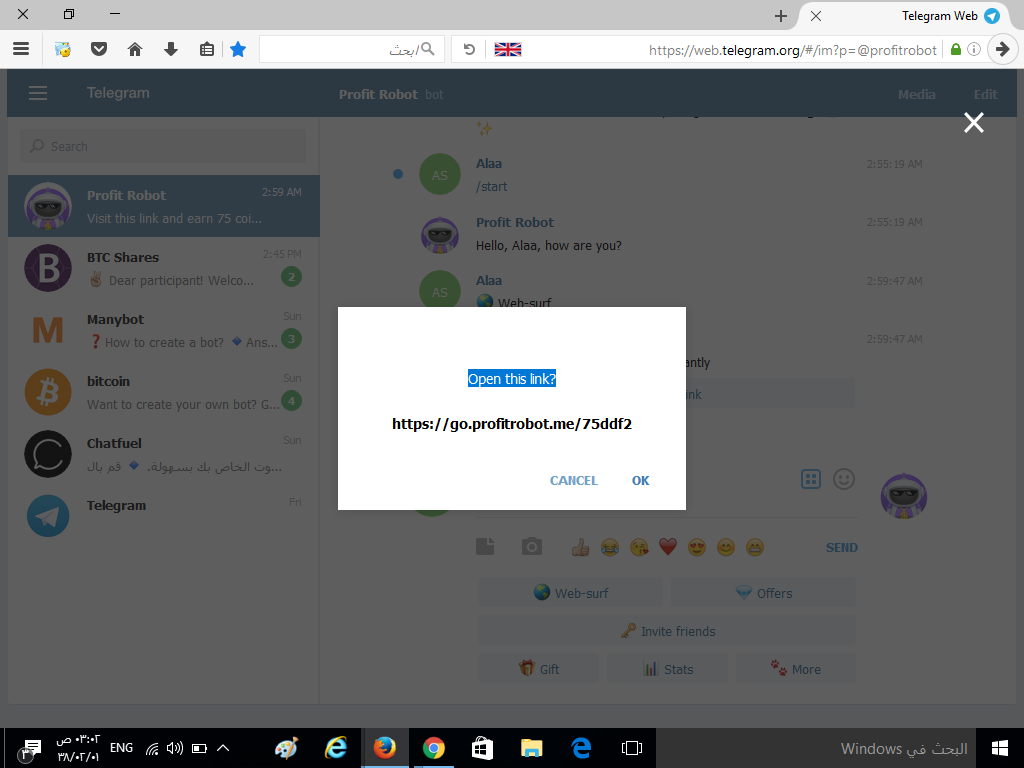Image resolution: width=1024 pixels, height=768 pixels.
Task: Attach a file with the document icon
Action: [485, 547]
